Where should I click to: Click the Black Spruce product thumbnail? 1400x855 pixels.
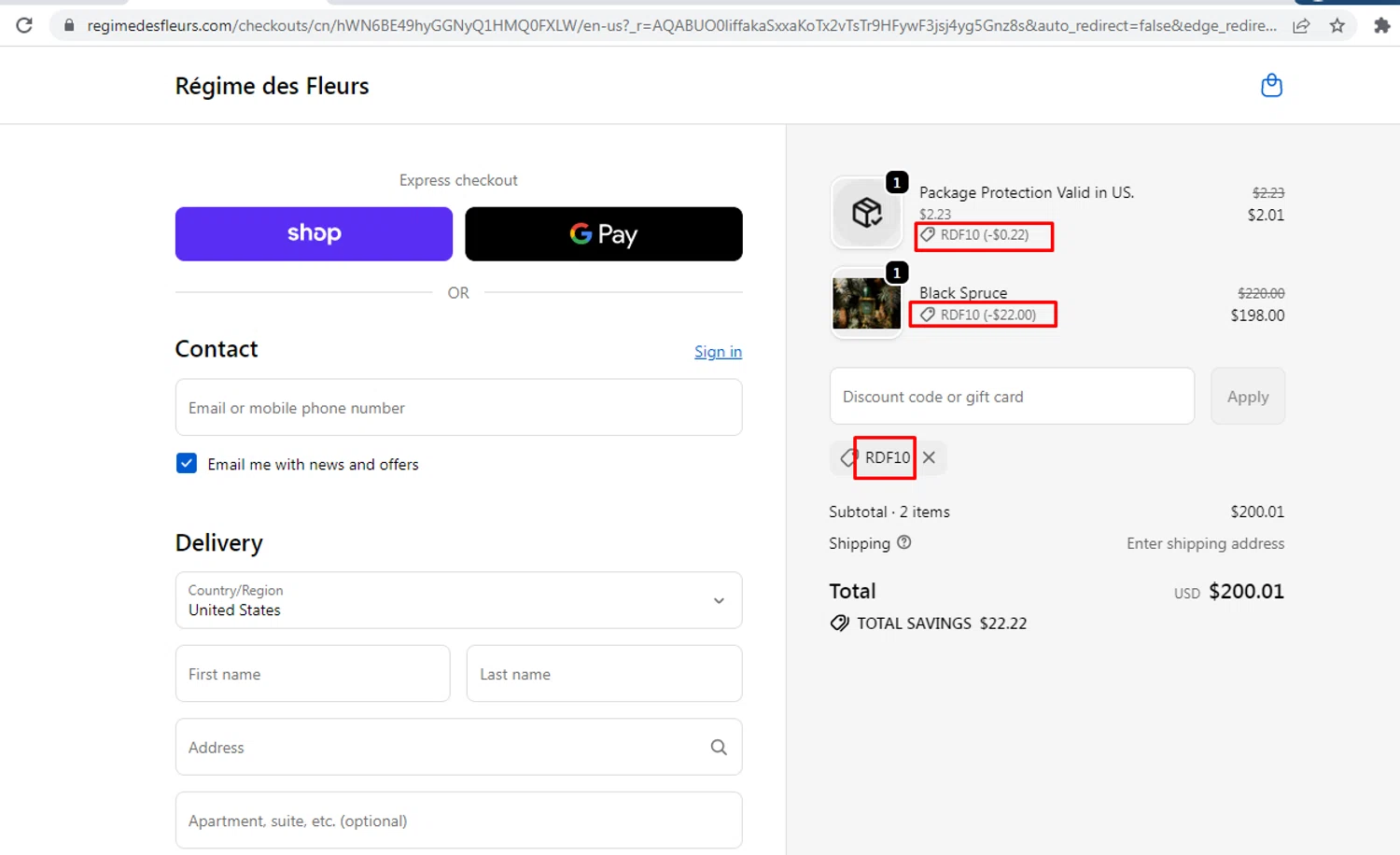pyautogui.click(x=866, y=302)
